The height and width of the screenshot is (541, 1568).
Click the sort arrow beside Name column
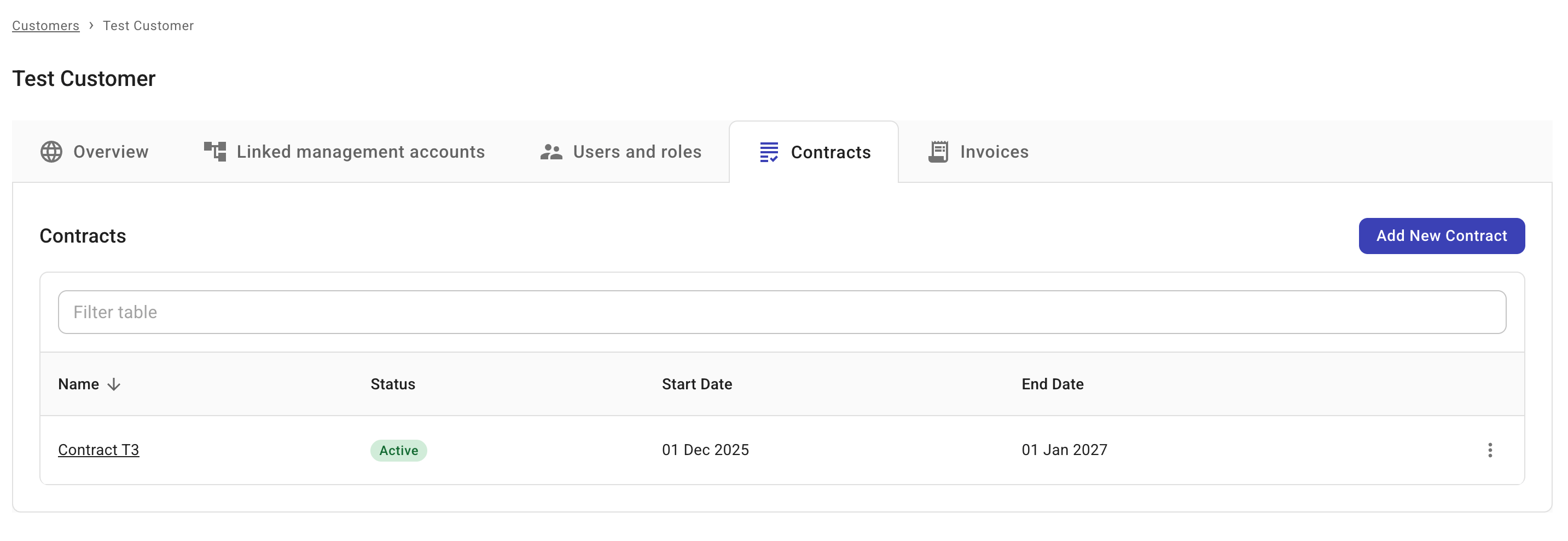click(x=114, y=384)
